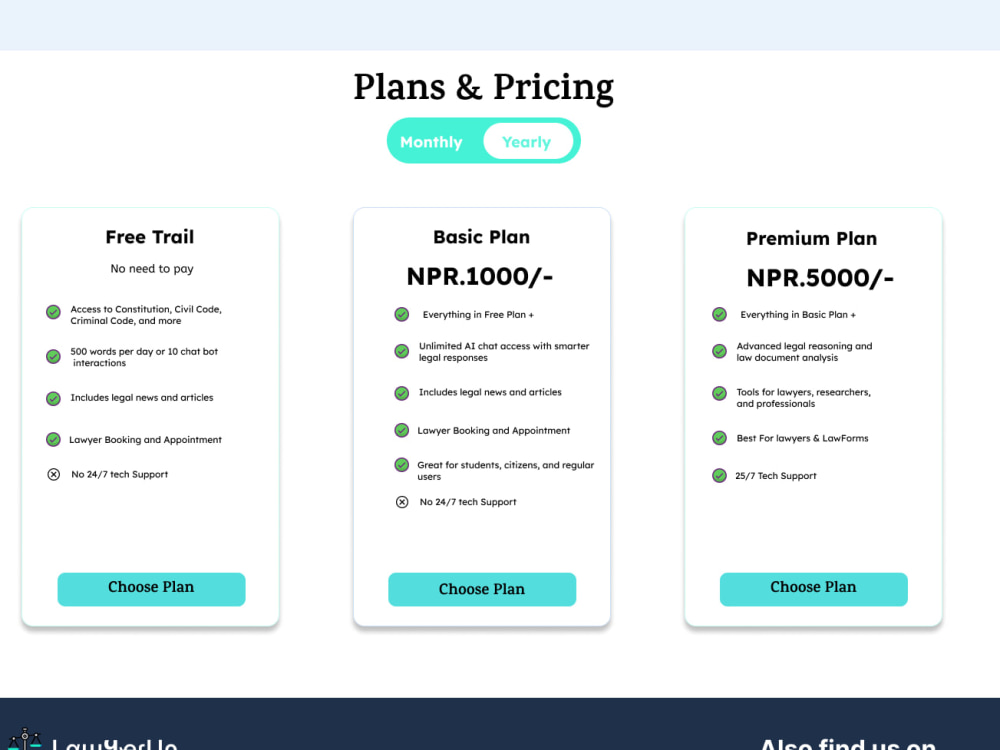Click checkmark beside Advanced legal reasoning

pos(719,351)
